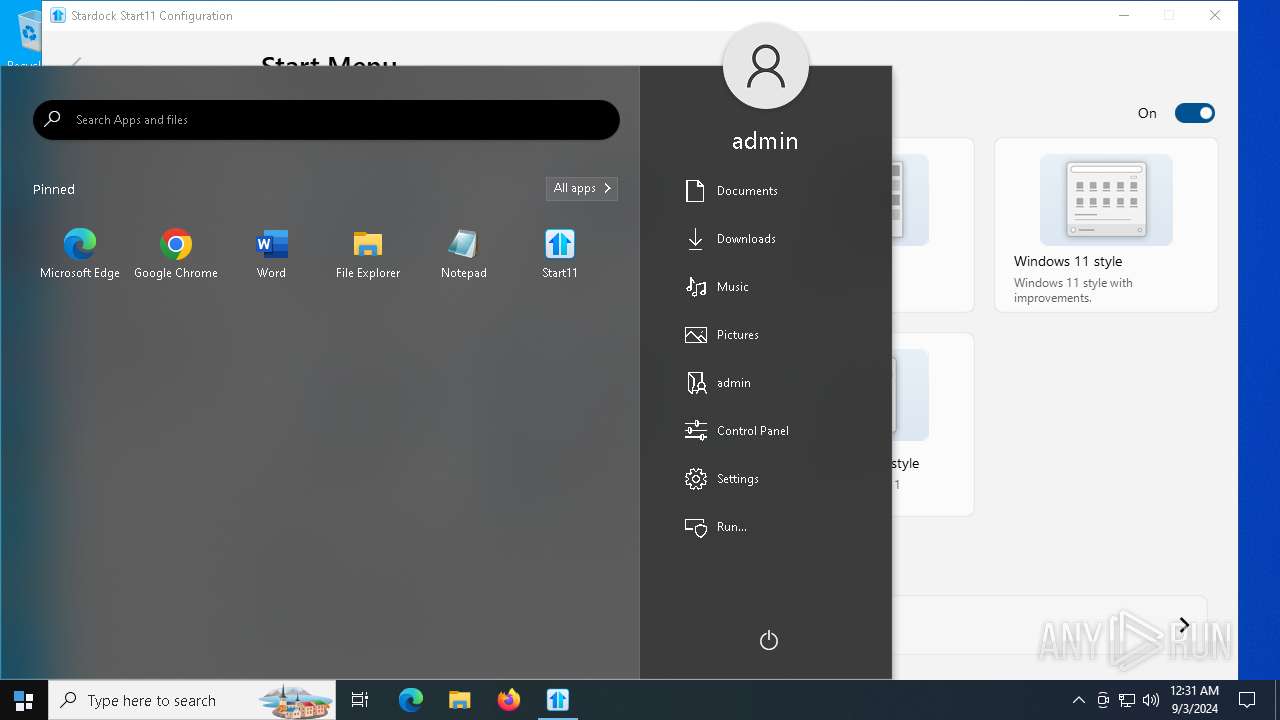
Task: Click the Search Apps and files field
Action: [326, 120]
